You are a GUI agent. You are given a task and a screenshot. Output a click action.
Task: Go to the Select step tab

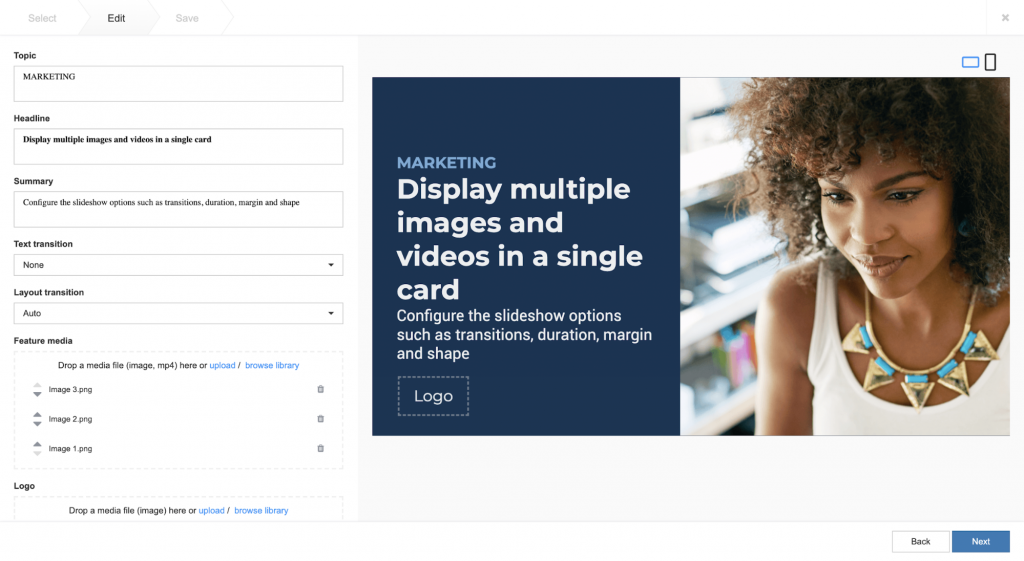[x=42, y=18]
